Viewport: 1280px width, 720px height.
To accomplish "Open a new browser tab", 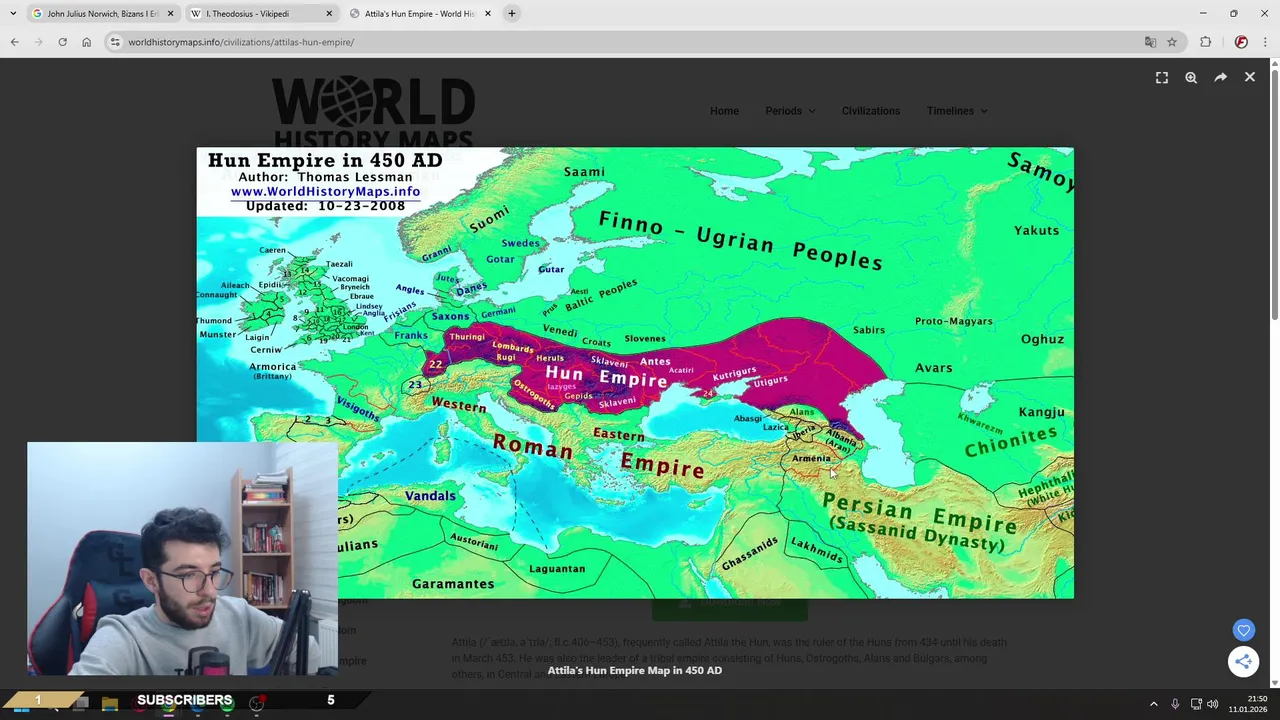I will 512,14.
